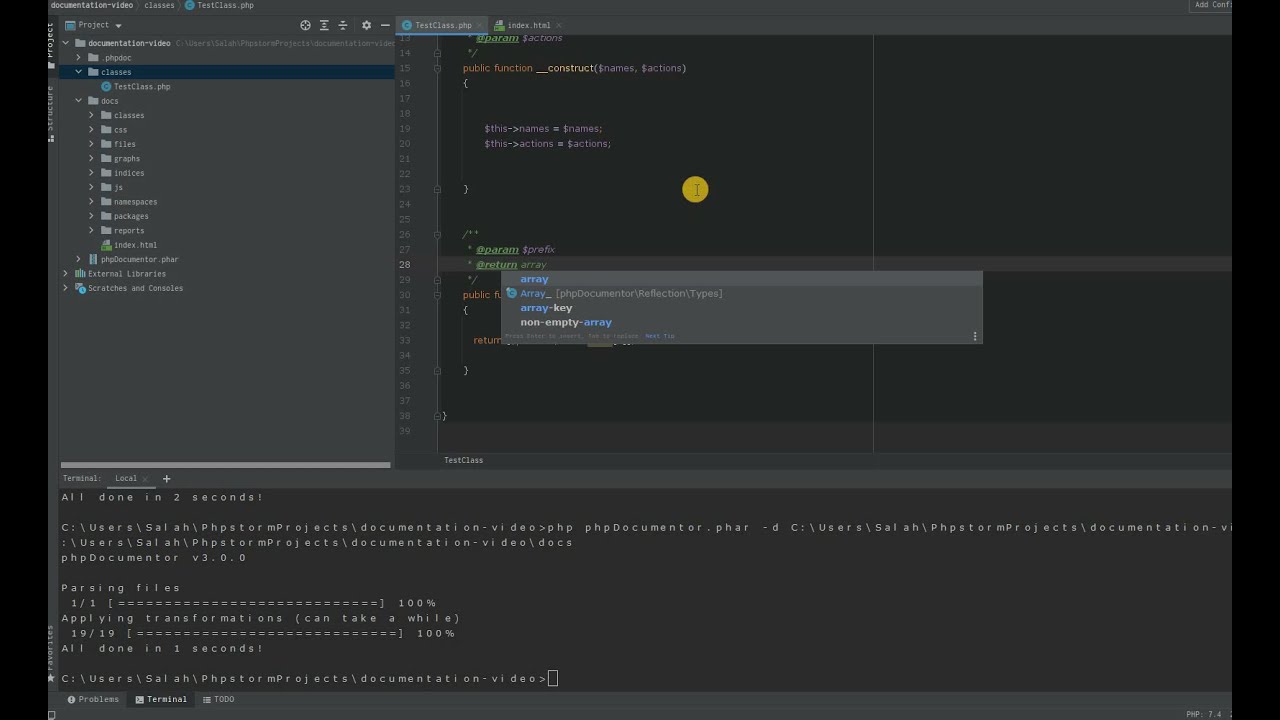Select TestClass.php in project tree
This screenshot has height=720, width=1280.
(x=141, y=87)
